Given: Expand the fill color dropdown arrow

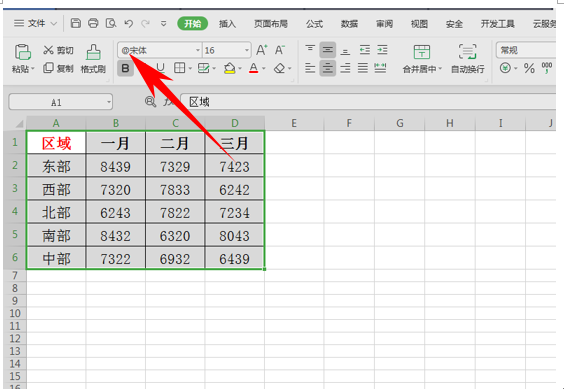Looking at the screenshot, I should point(240,68).
